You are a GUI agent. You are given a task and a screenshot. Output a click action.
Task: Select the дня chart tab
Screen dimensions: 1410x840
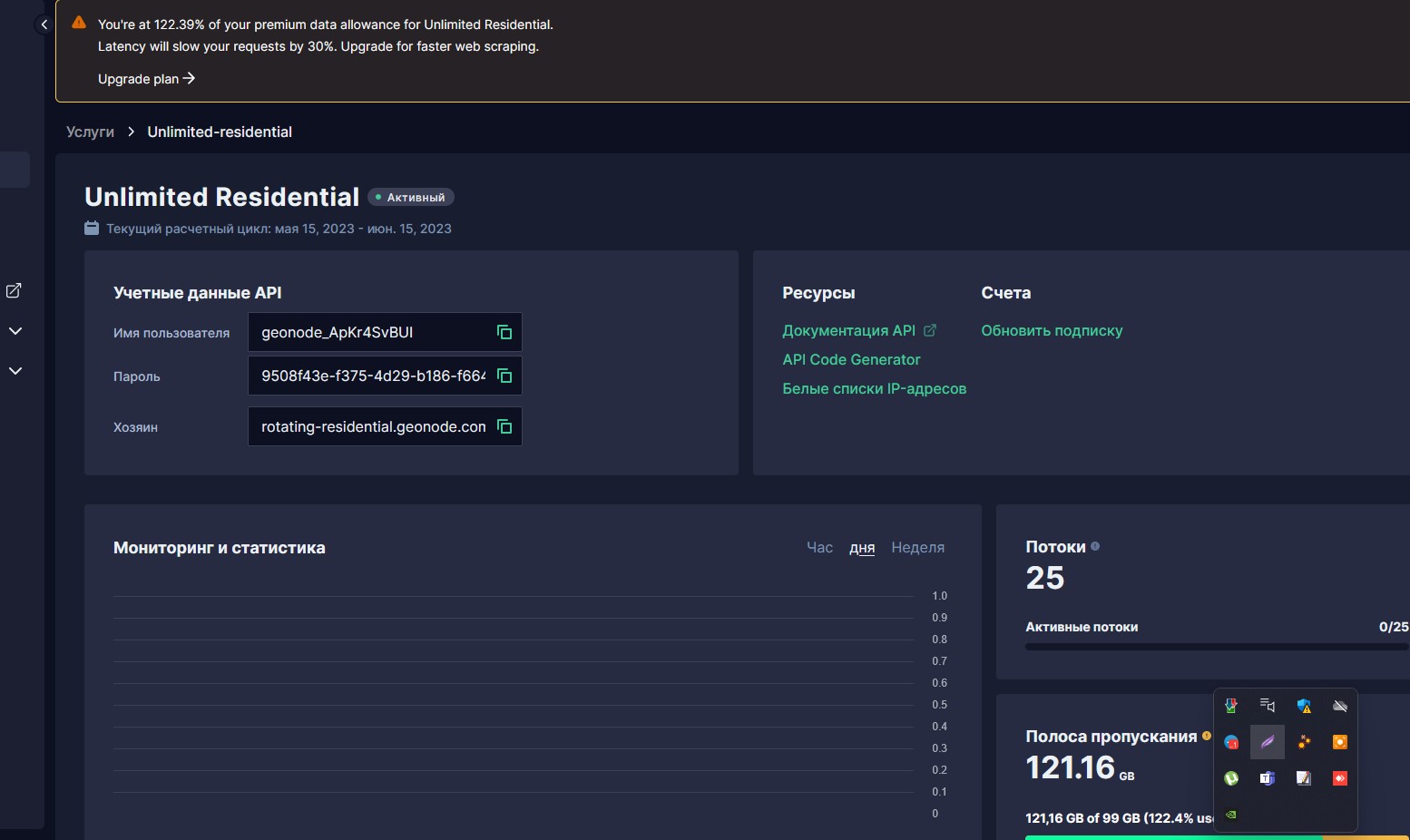tap(862, 548)
